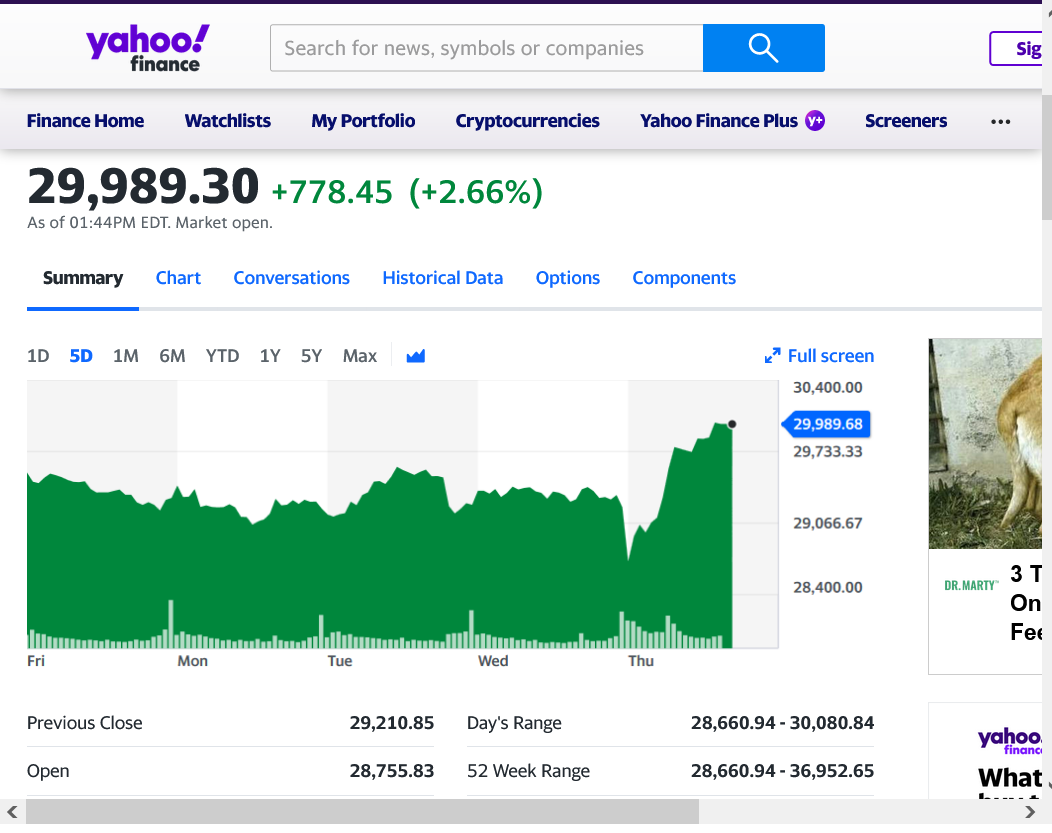1052x833 pixels.
Task: Click the 29,733.33 axis label
Action: tap(827, 451)
